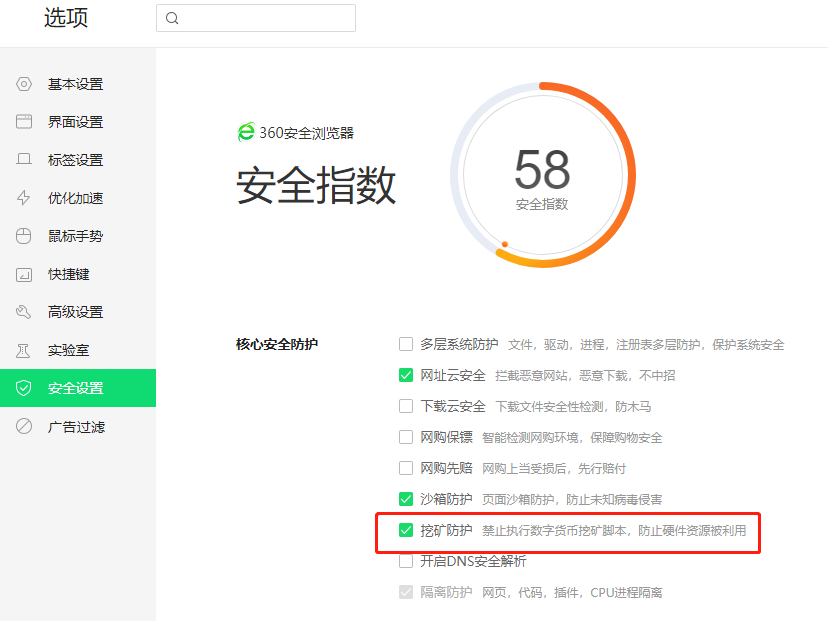Go to 标签设置
Image resolution: width=828 pixels, height=621 pixels.
coord(78,160)
